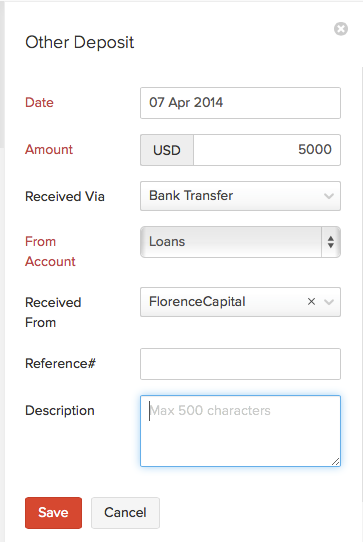363x542 pixels.
Task: Open the Loans account selector
Action: coord(240,242)
